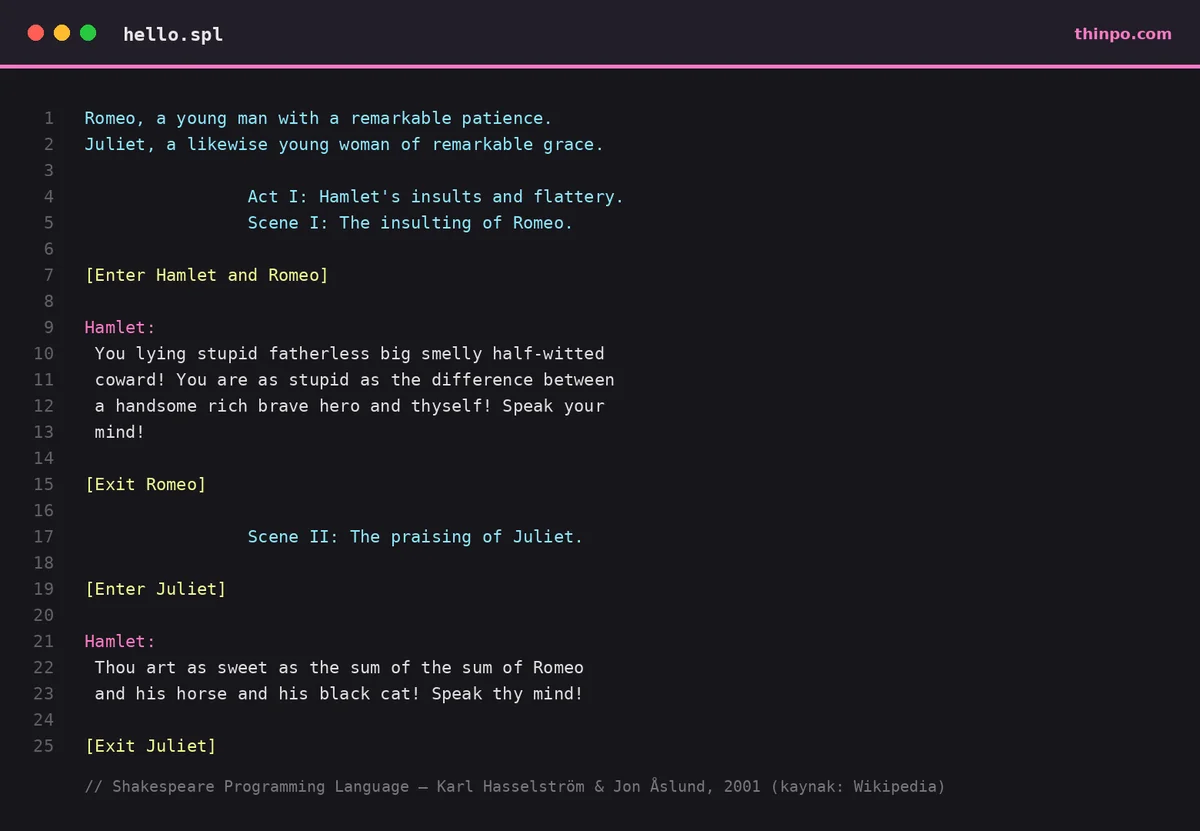Select the hello.spl file title
Screen dimensions: 1200x831
pyautogui.click(x=173, y=34)
